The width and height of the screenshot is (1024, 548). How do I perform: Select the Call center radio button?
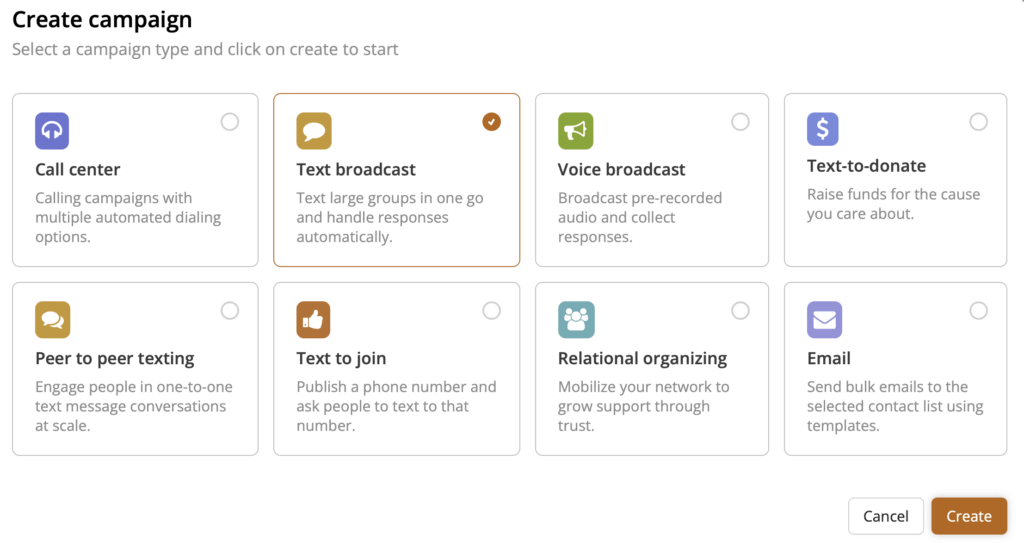(230, 122)
